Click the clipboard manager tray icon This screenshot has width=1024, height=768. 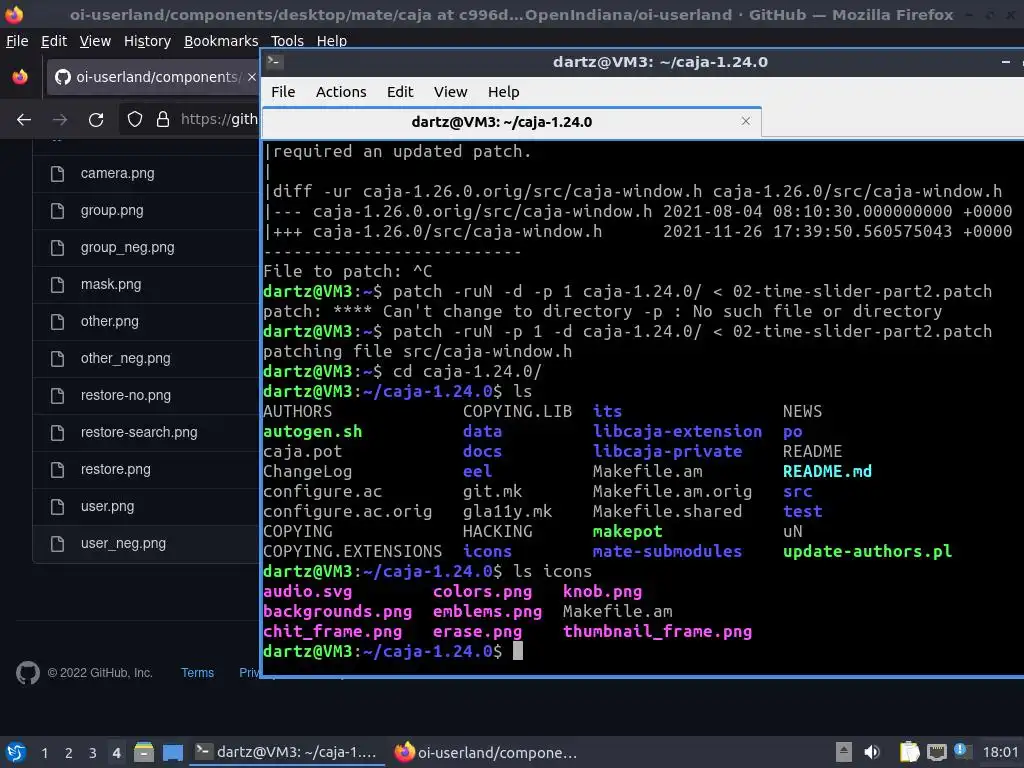pos(909,752)
